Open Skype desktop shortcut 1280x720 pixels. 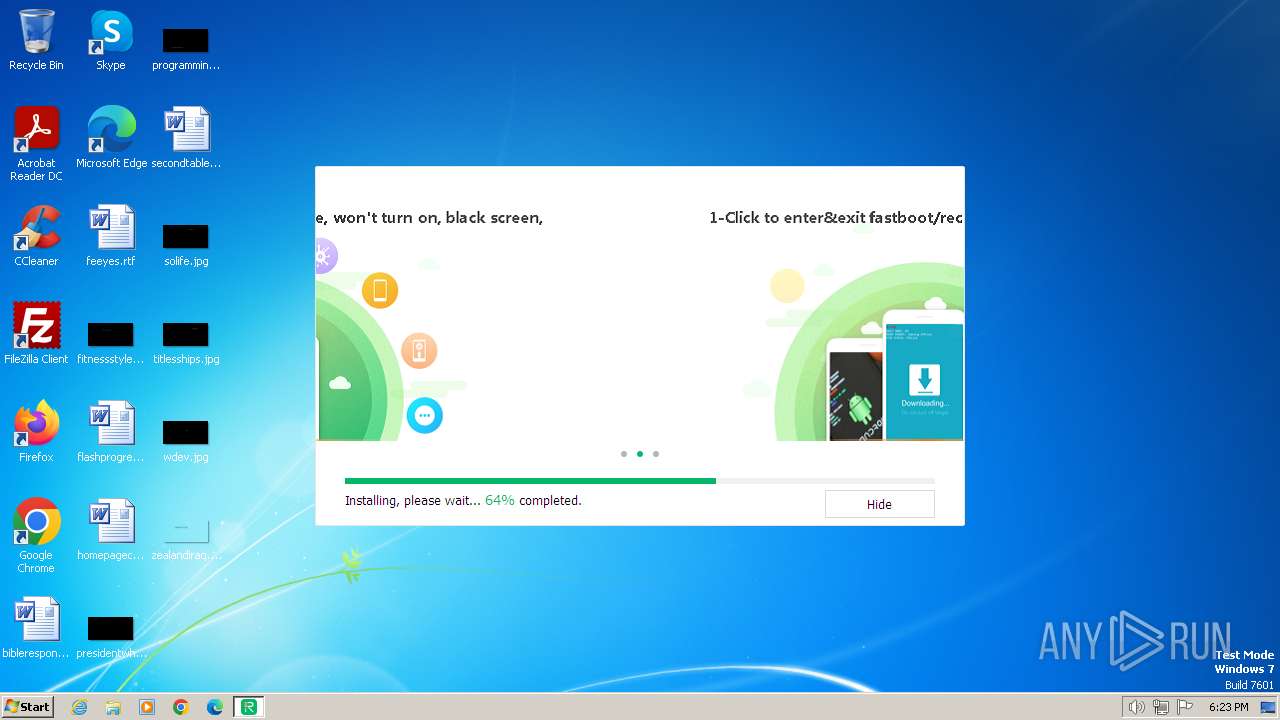click(x=110, y=41)
